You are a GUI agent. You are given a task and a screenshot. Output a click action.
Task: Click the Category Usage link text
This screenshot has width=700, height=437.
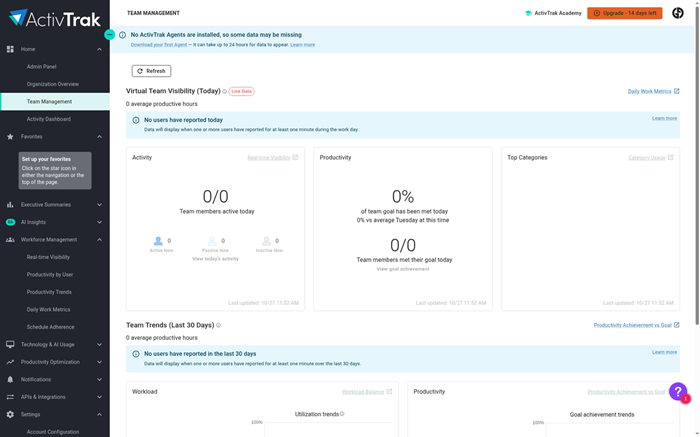click(x=647, y=158)
